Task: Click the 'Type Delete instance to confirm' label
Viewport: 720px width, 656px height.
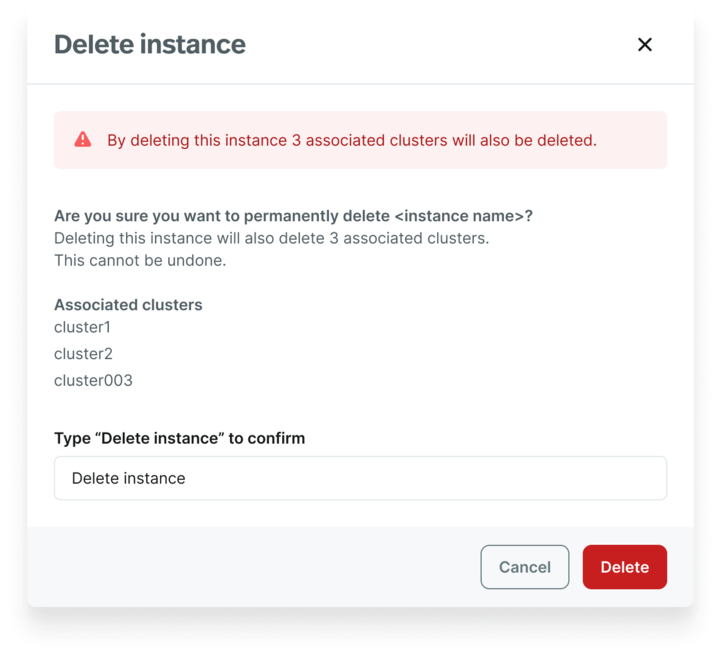Action: (x=180, y=438)
